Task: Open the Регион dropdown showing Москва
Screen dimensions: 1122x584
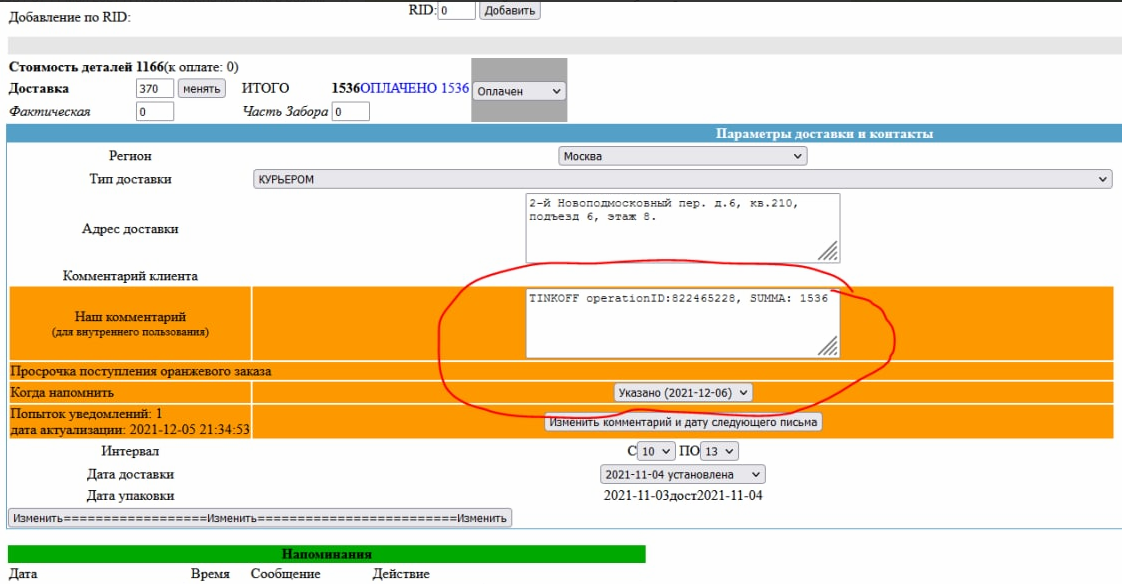Action: point(682,156)
